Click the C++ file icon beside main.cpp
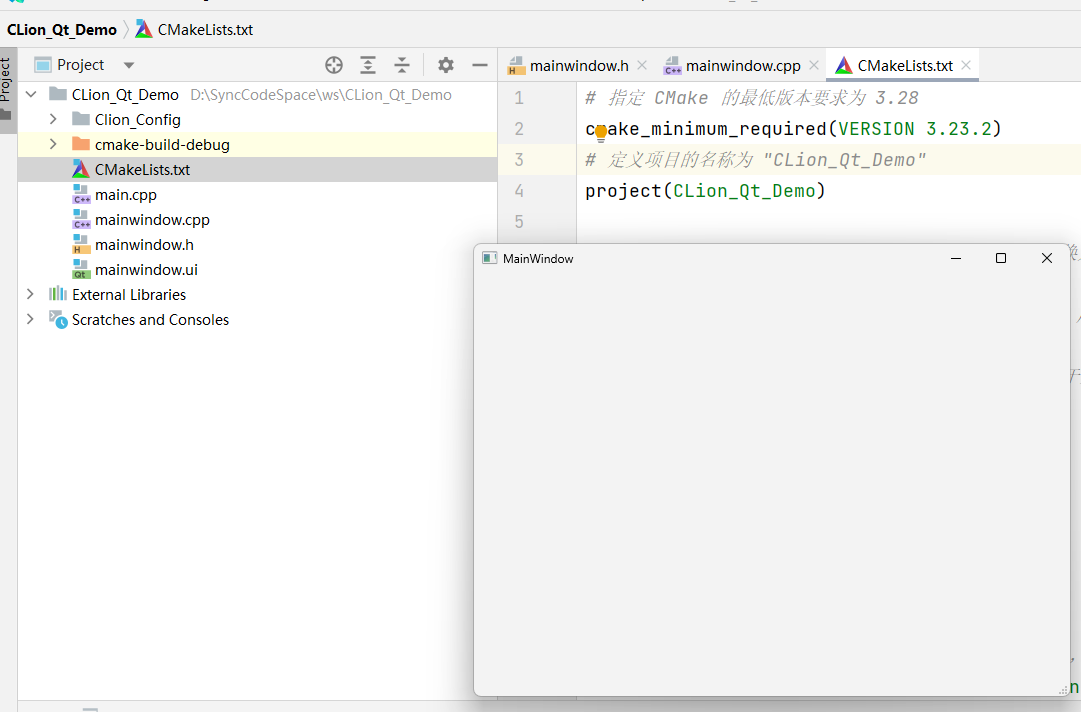The image size is (1081, 712). pos(81,194)
